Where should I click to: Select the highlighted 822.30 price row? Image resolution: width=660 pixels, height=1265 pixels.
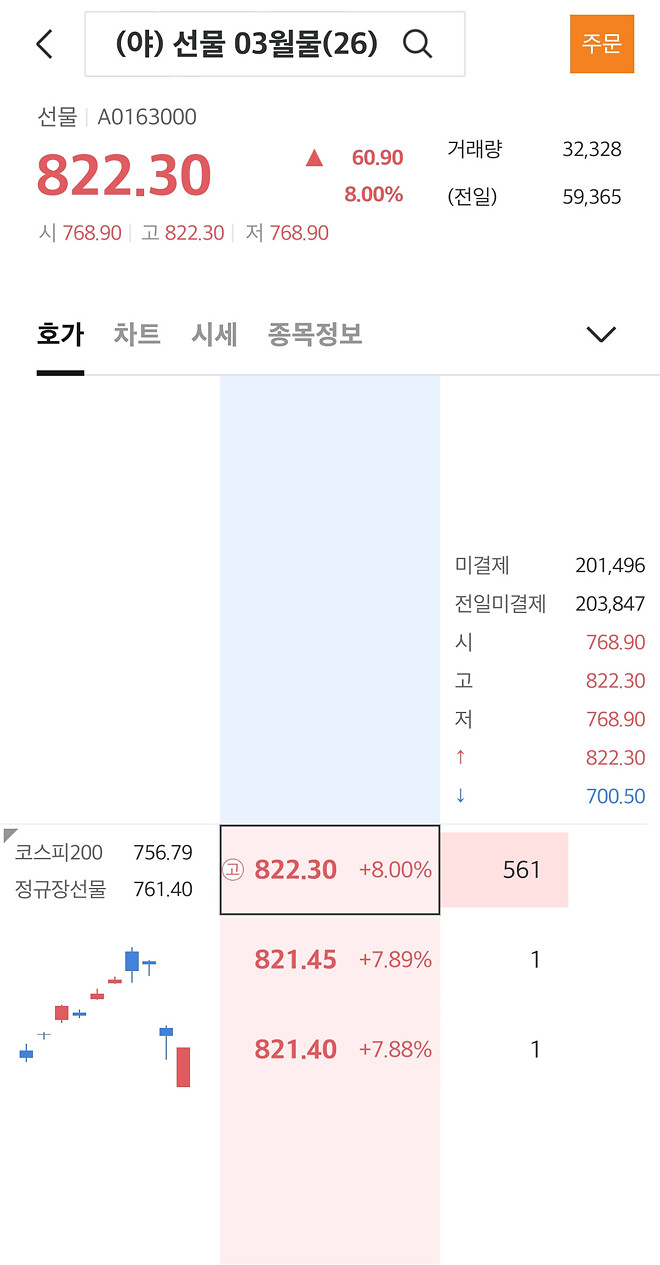point(328,870)
